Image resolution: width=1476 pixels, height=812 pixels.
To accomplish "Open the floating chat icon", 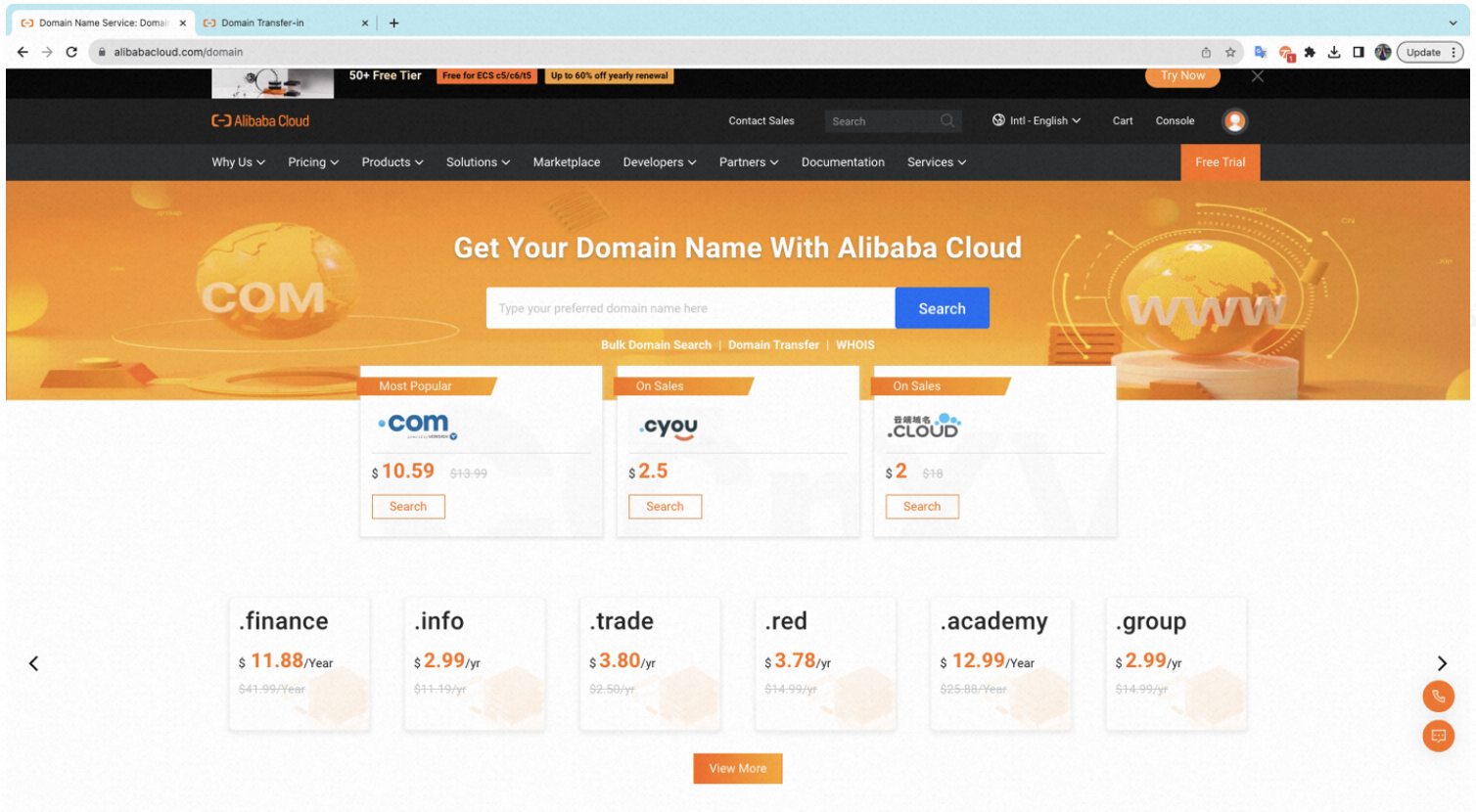I will (1438, 736).
